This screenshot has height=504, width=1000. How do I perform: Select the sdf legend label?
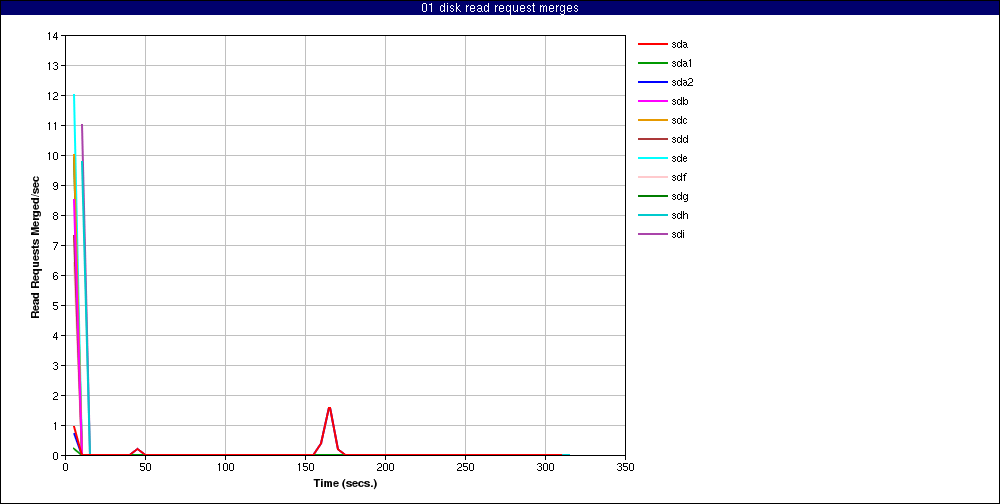point(679,177)
